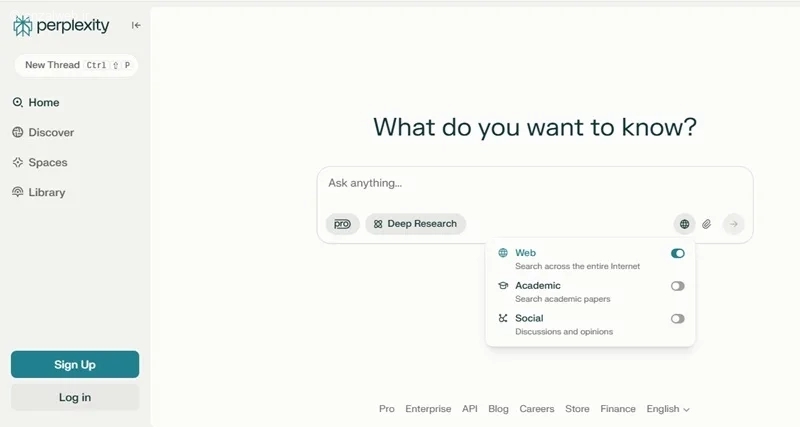Click the Academic graduation cap icon

tap(503, 285)
